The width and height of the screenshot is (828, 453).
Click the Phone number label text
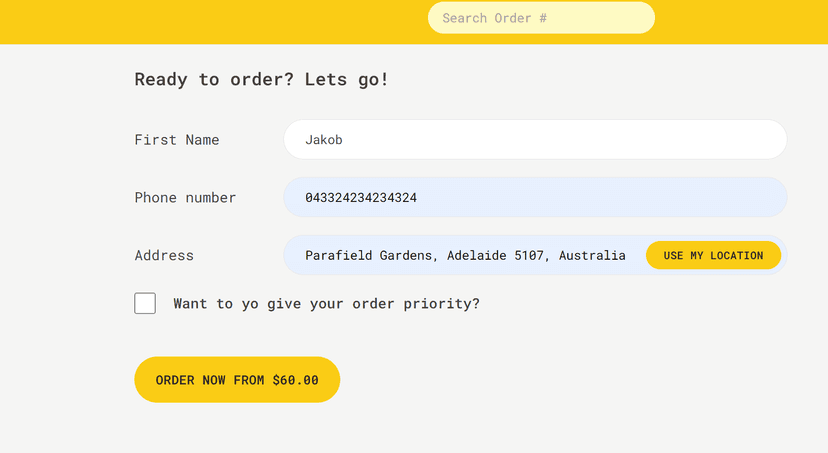tap(185, 197)
